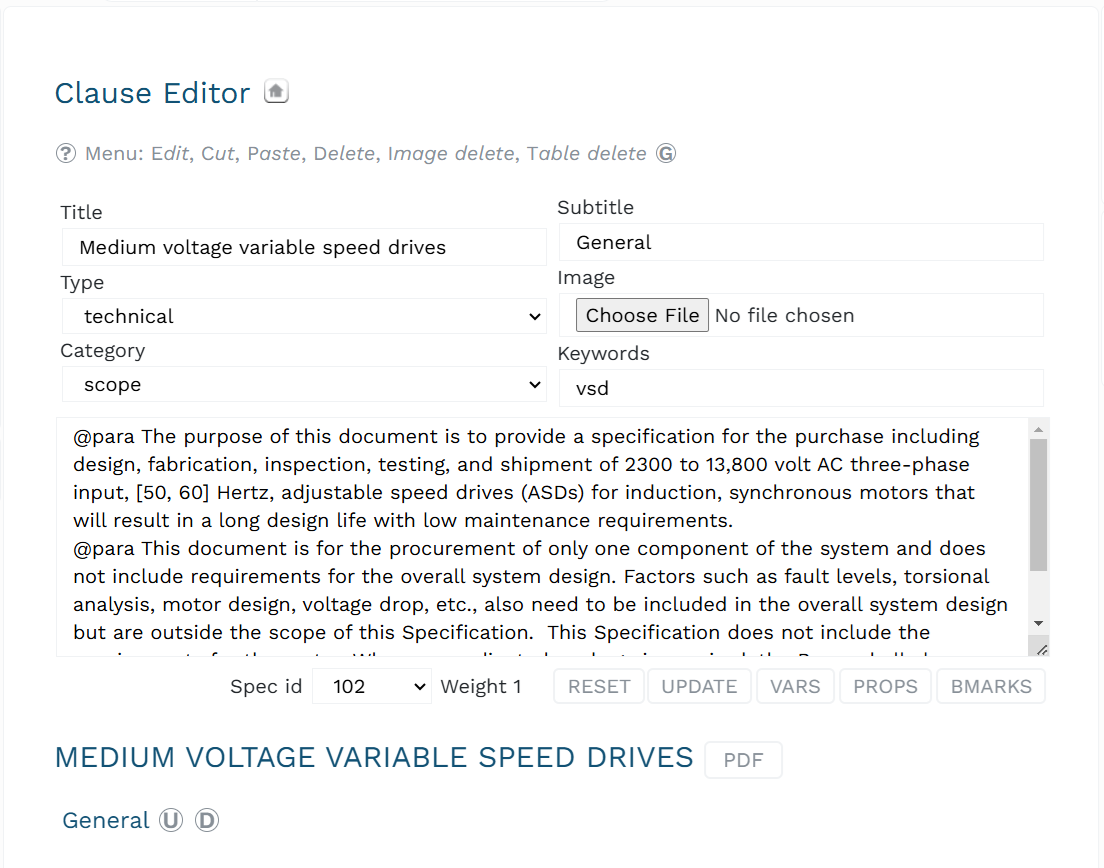Focus the Keywords input field
The height and width of the screenshot is (868, 1104).
[x=801, y=388]
